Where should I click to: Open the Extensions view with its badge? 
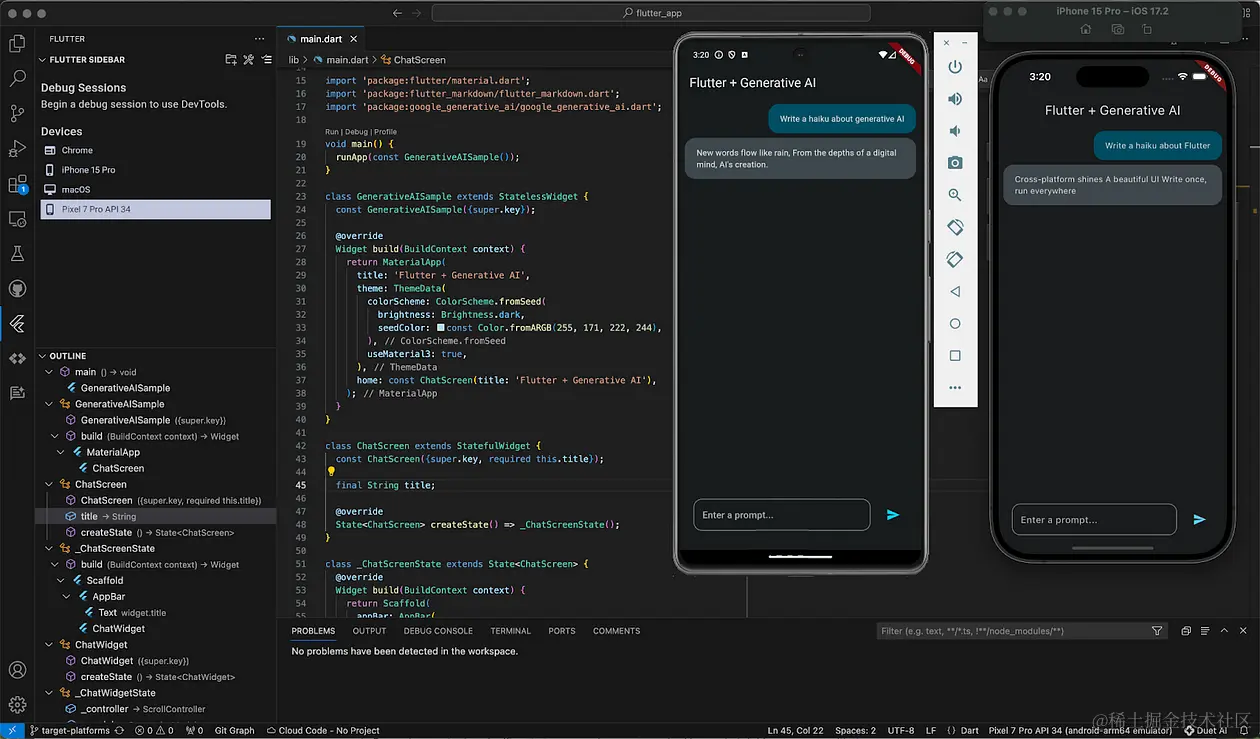[17, 184]
